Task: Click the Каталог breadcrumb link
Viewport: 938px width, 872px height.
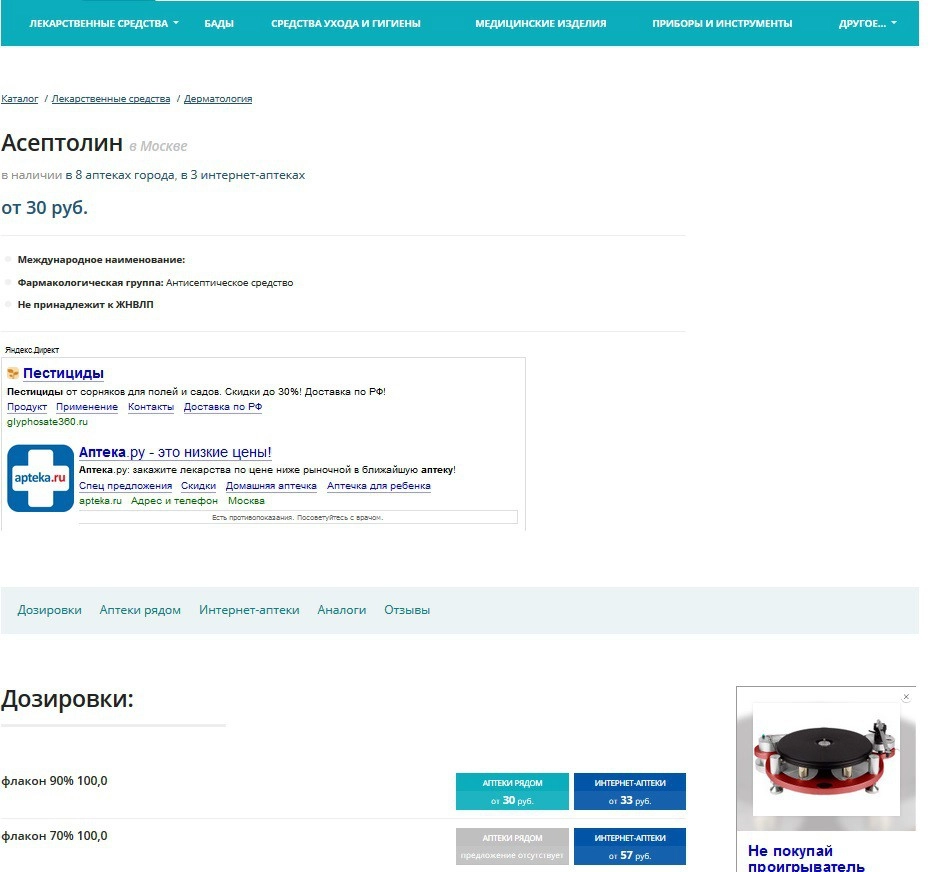Action: coord(20,99)
